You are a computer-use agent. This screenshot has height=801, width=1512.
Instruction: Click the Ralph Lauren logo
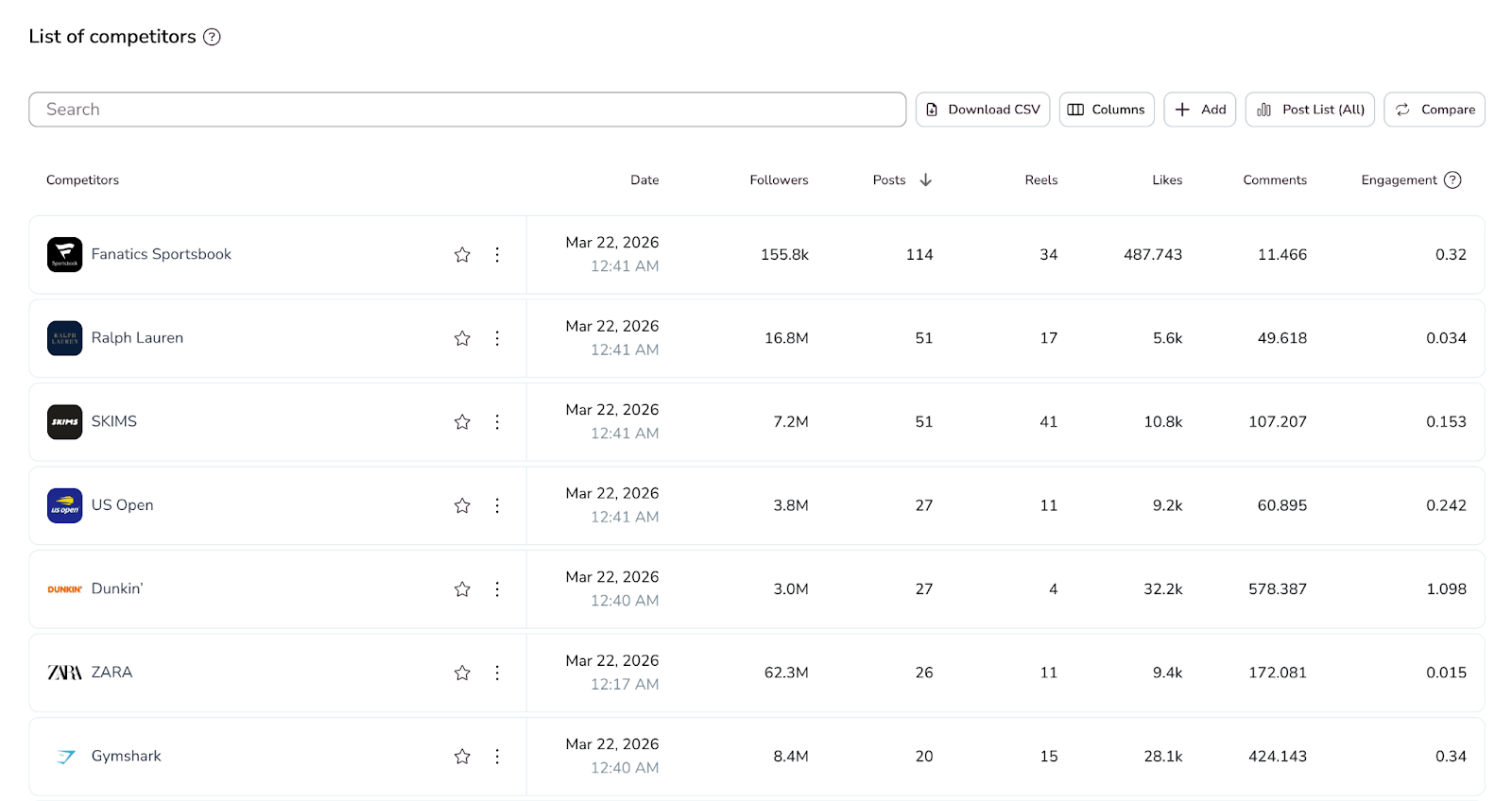[x=65, y=338]
